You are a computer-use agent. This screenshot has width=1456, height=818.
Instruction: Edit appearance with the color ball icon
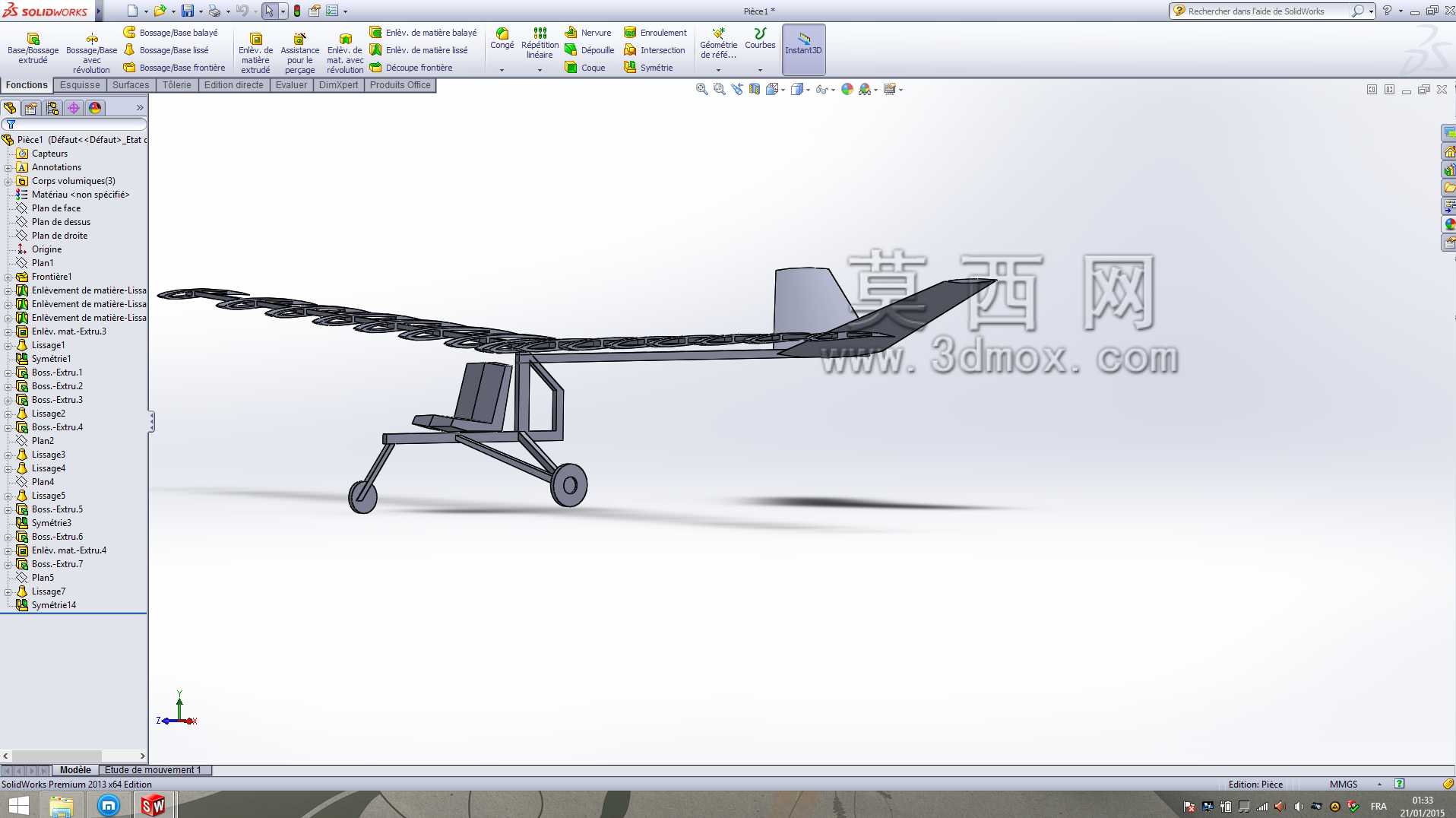point(847,89)
